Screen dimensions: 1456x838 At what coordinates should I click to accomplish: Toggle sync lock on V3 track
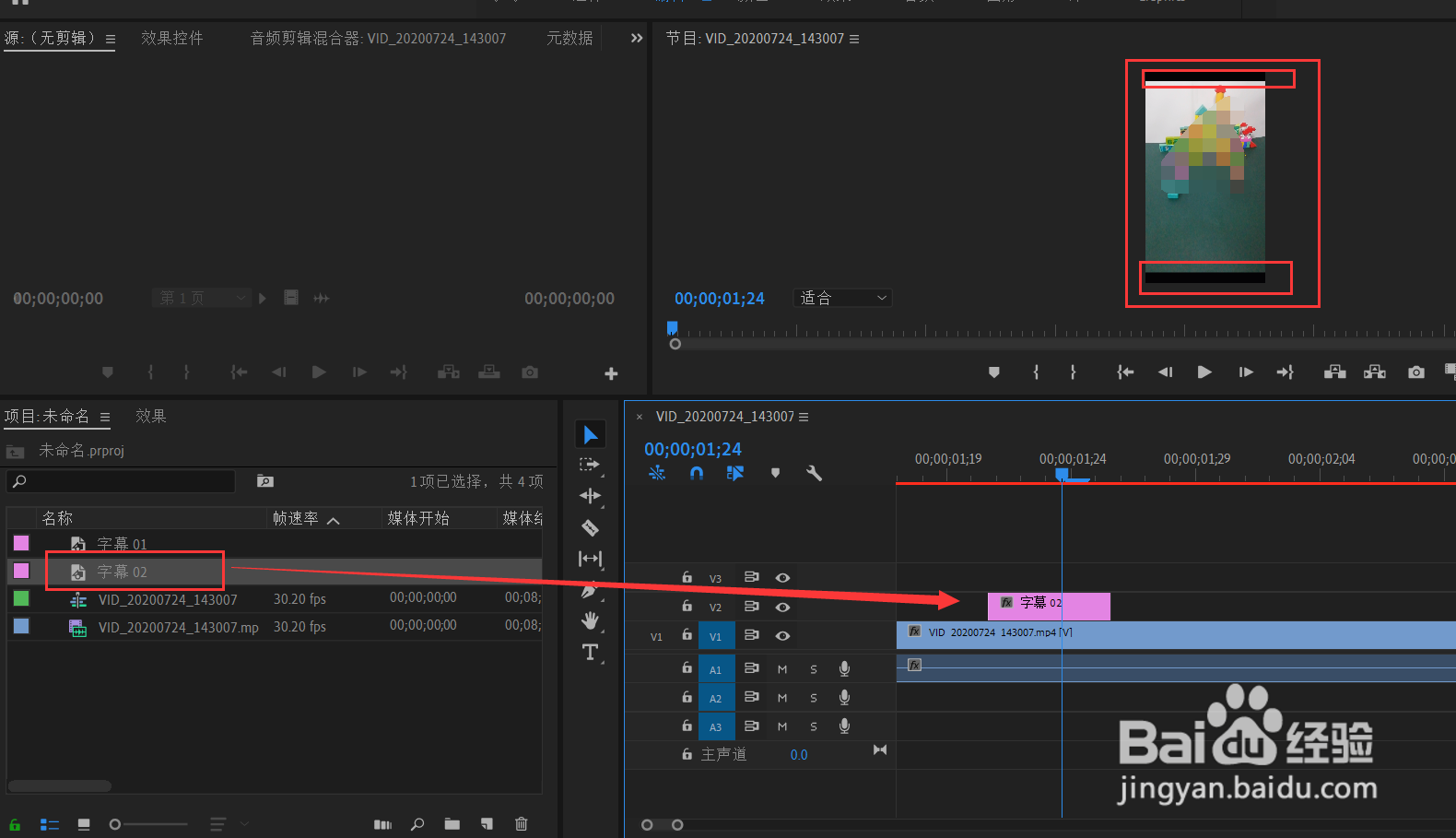[x=752, y=577]
